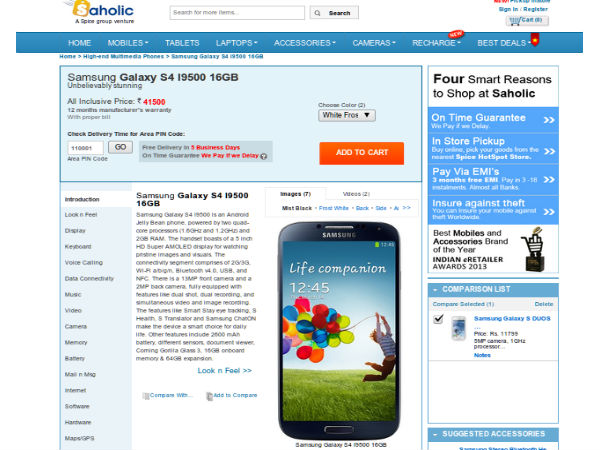Click the Add to Cart button
This screenshot has width=600, height=450.
click(362, 153)
